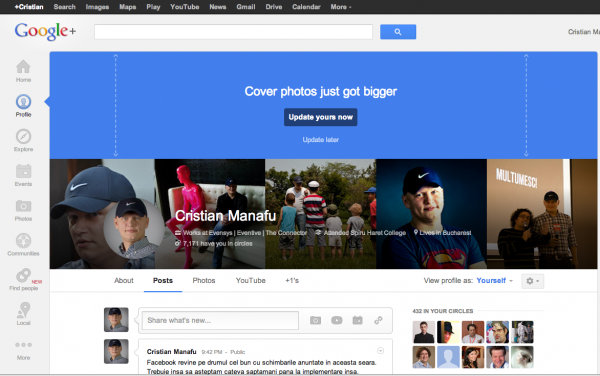600x376 pixels.
Task: Open the Events calendar icon
Action: pos(23,175)
